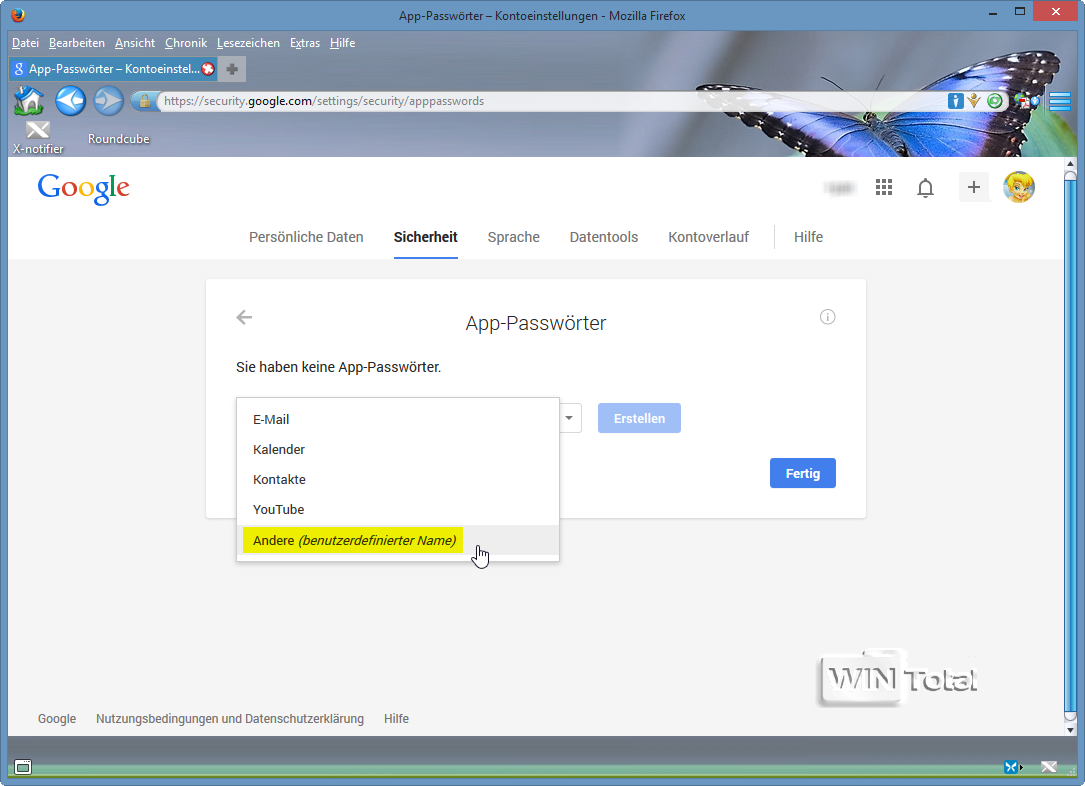Click the address bar URL field
This screenshot has width=1085, height=786.
pos(551,101)
